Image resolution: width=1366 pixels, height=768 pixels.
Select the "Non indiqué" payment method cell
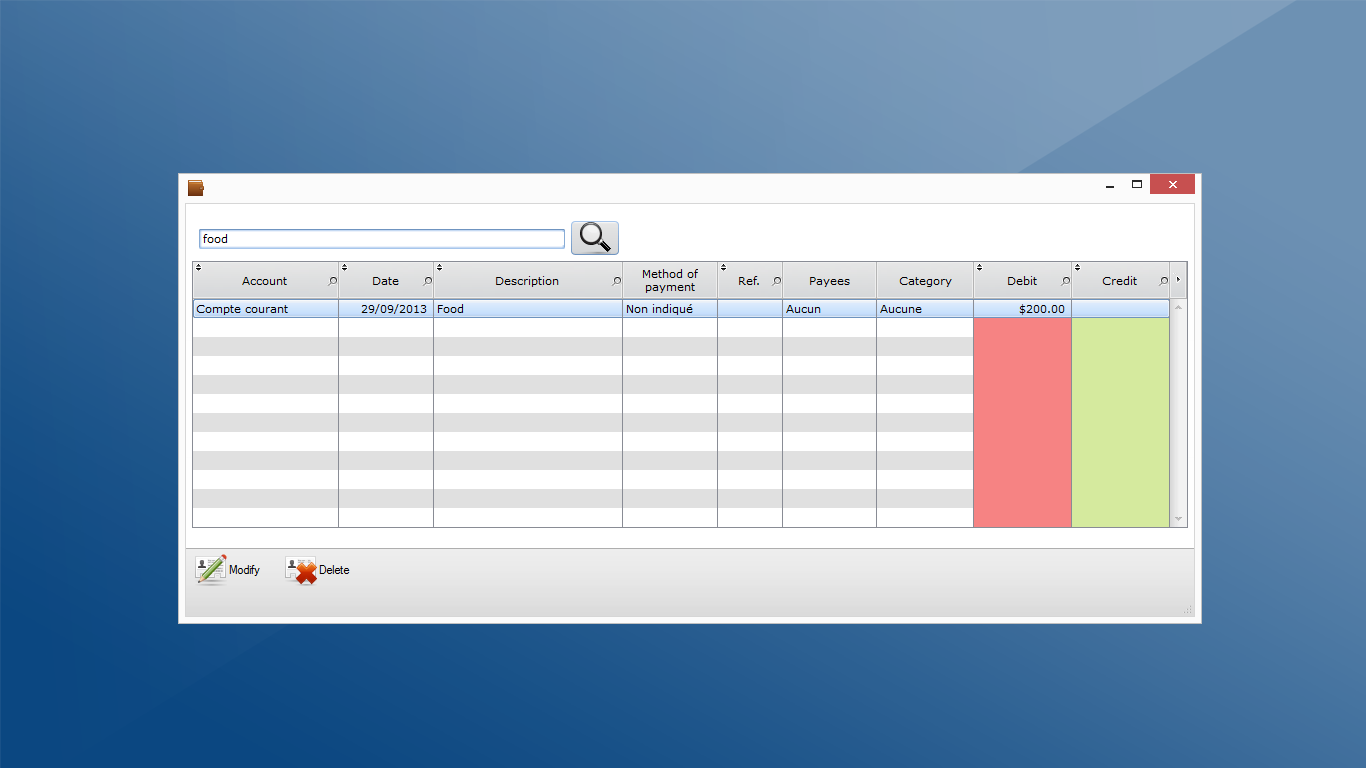pyautogui.click(x=670, y=309)
